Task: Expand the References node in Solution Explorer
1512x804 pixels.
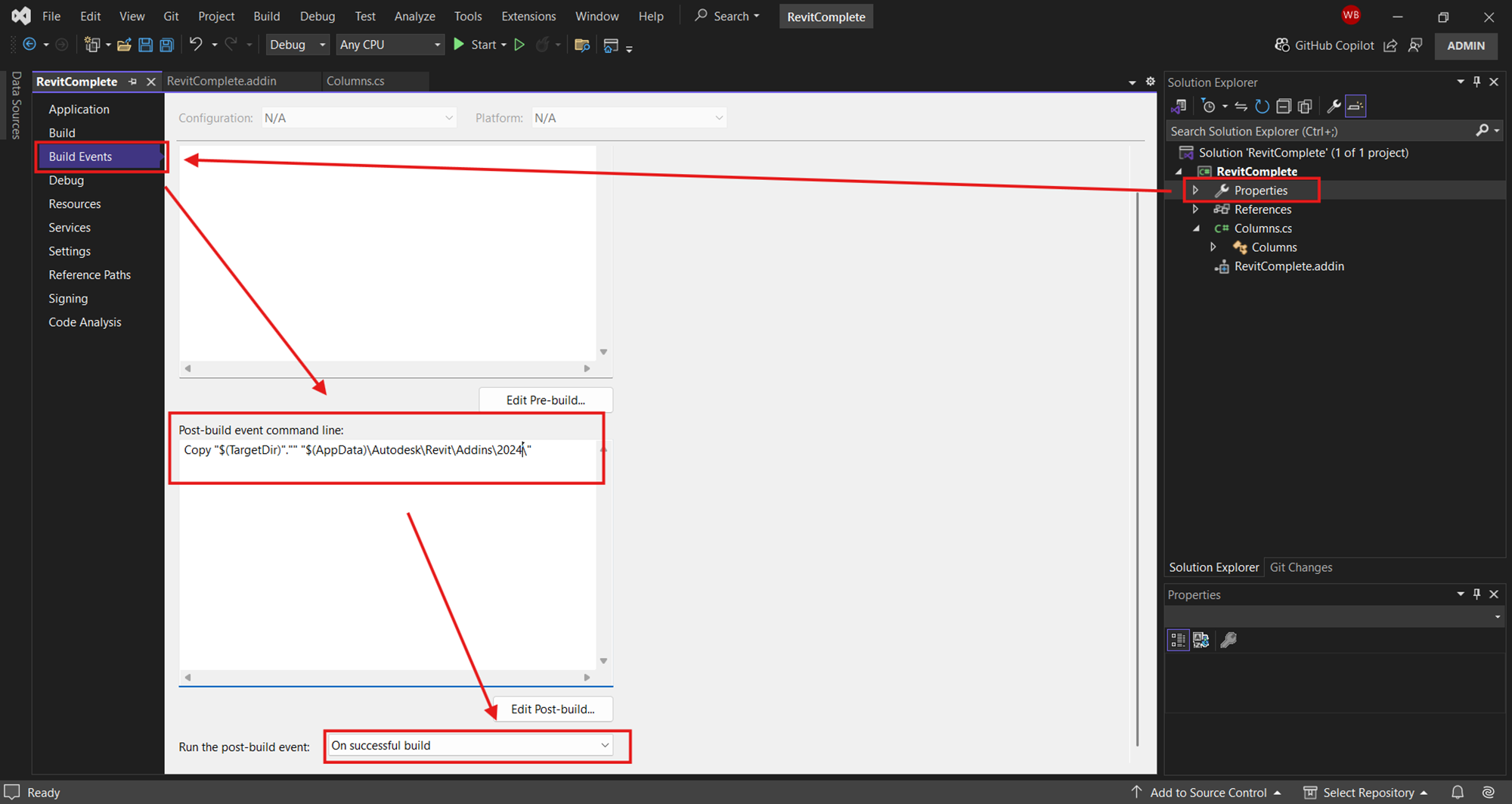Action: (1195, 209)
